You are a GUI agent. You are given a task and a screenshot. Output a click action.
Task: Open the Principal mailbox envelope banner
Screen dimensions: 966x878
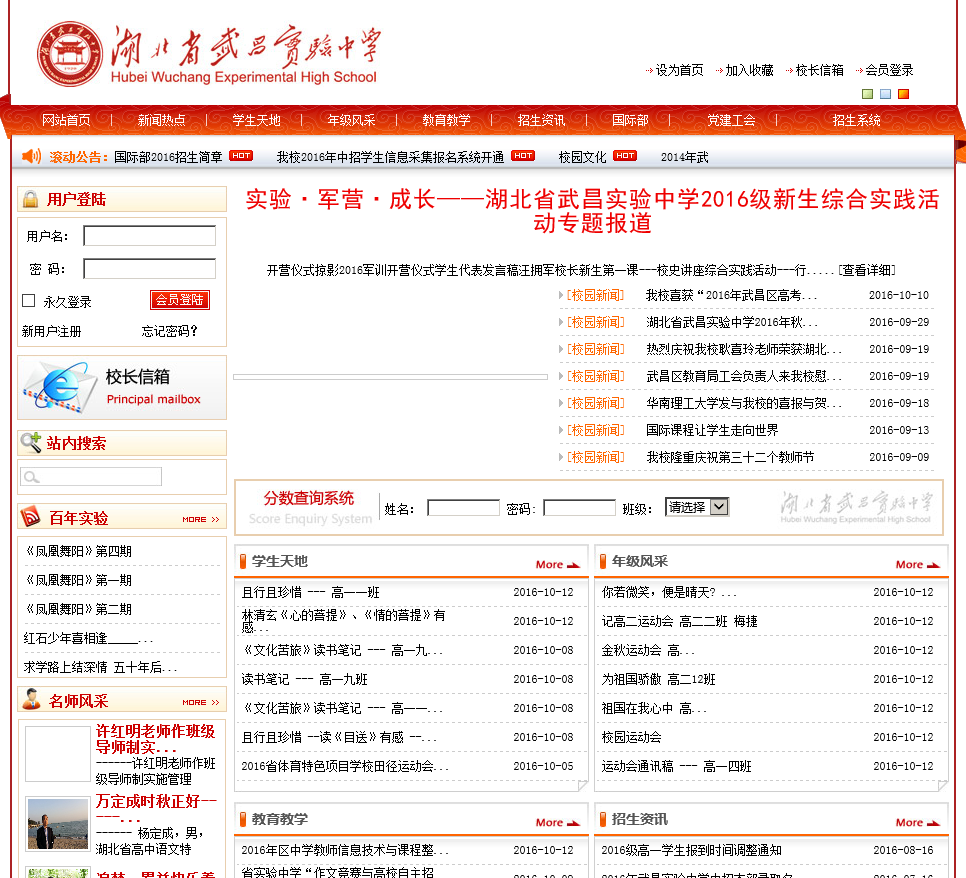pos(122,388)
